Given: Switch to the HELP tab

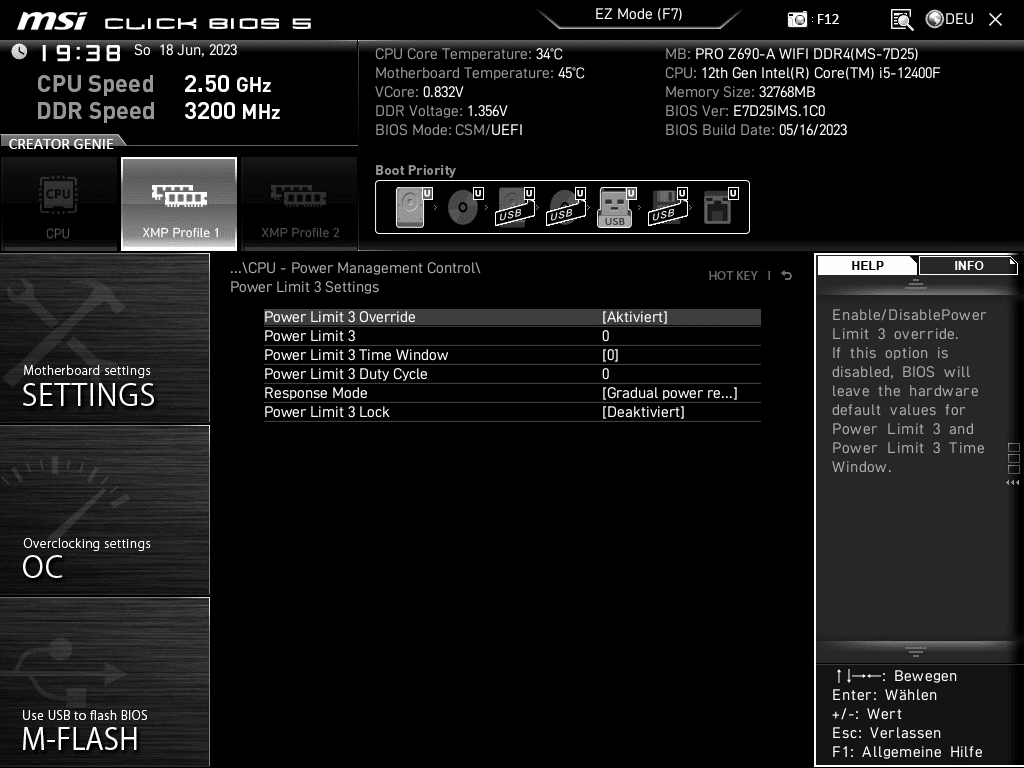Looking at the screenshot, I should pyautogui.click(x=867, y=265).
